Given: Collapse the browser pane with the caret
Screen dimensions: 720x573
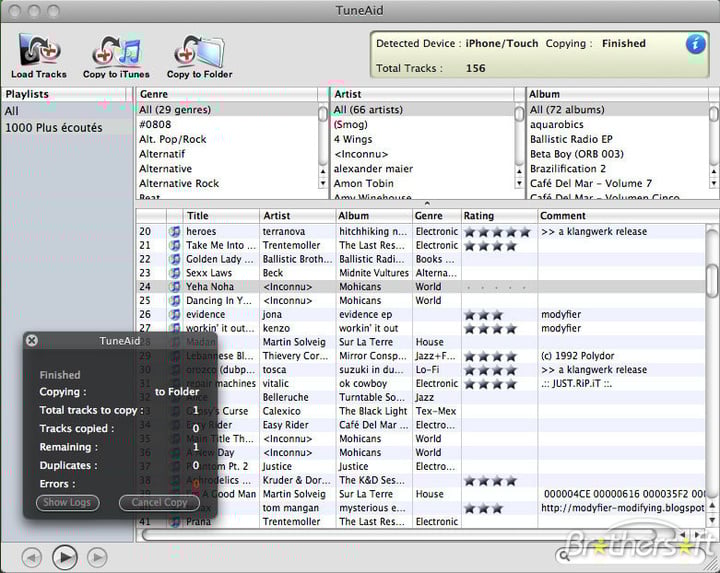Looking at the screenshot, I should (427, 203).
